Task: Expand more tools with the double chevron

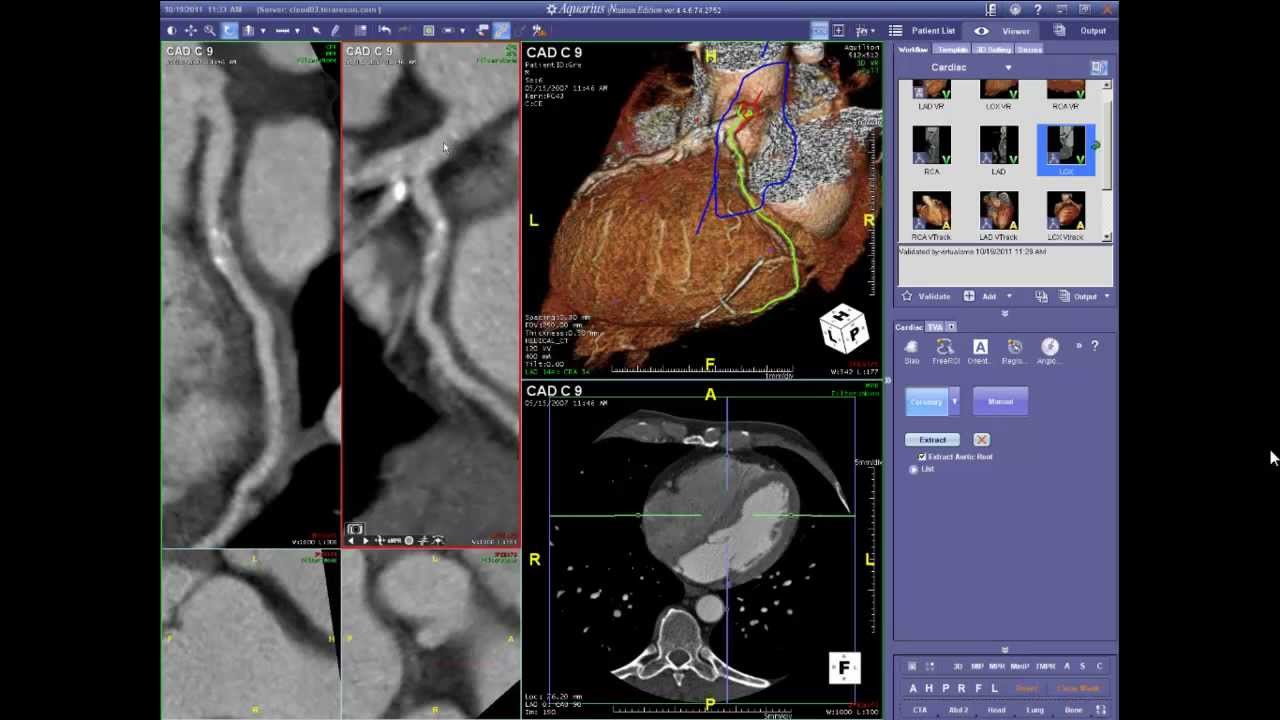Action: click(x=1079, y=346)
